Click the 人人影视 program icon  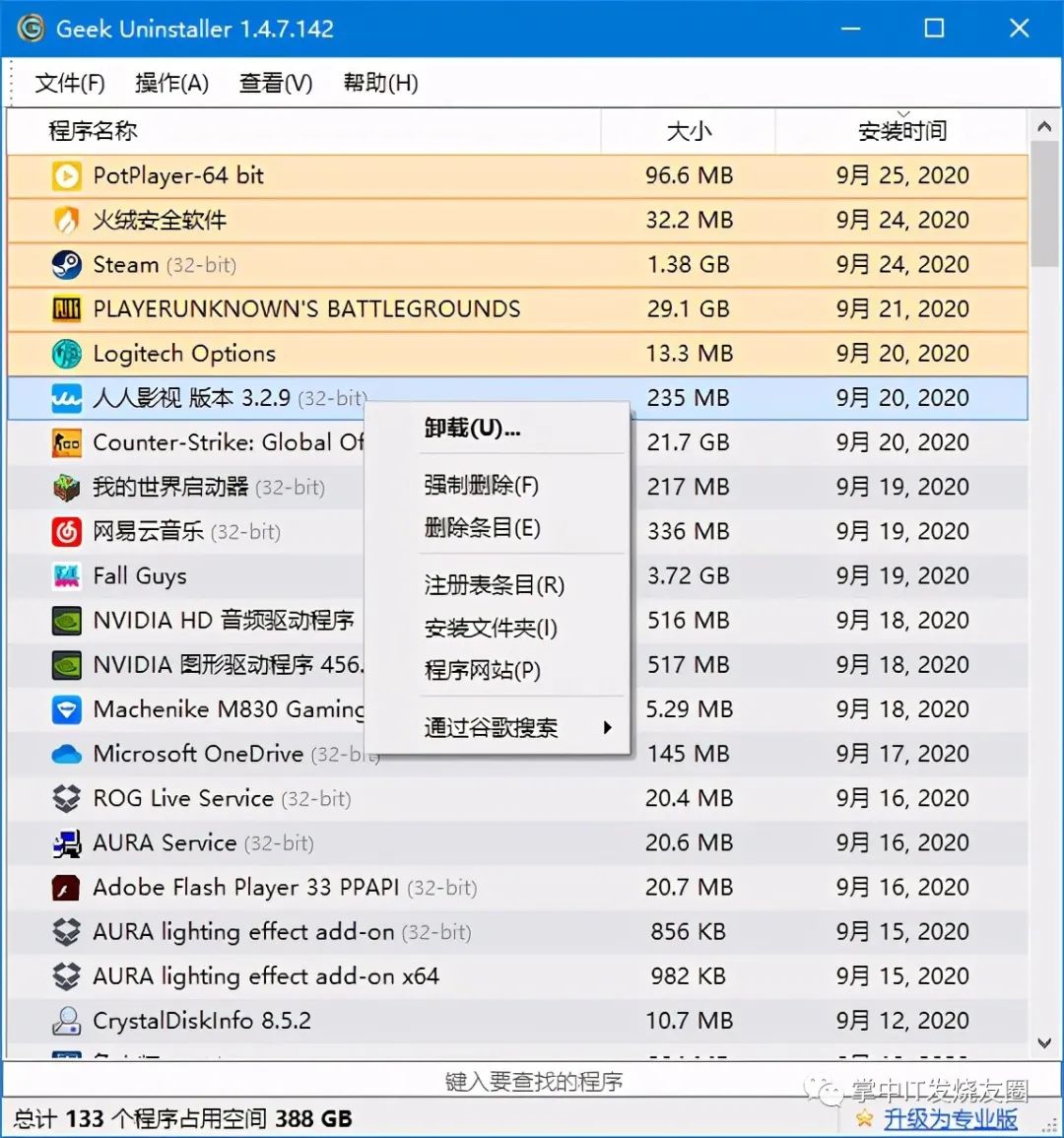click(66, 398)
